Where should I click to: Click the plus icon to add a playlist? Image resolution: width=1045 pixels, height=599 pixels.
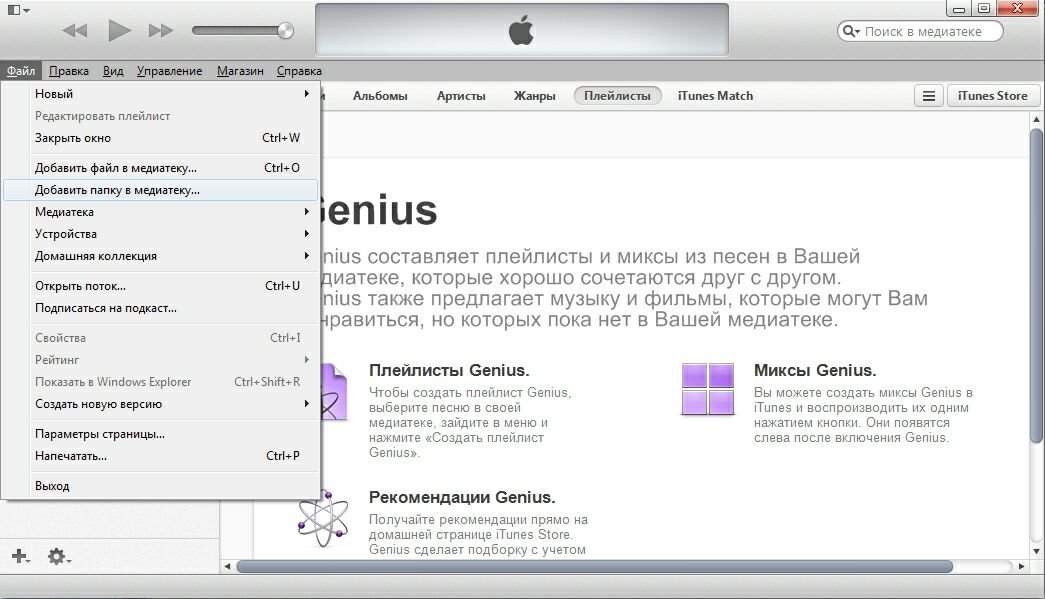click(20, 556)
